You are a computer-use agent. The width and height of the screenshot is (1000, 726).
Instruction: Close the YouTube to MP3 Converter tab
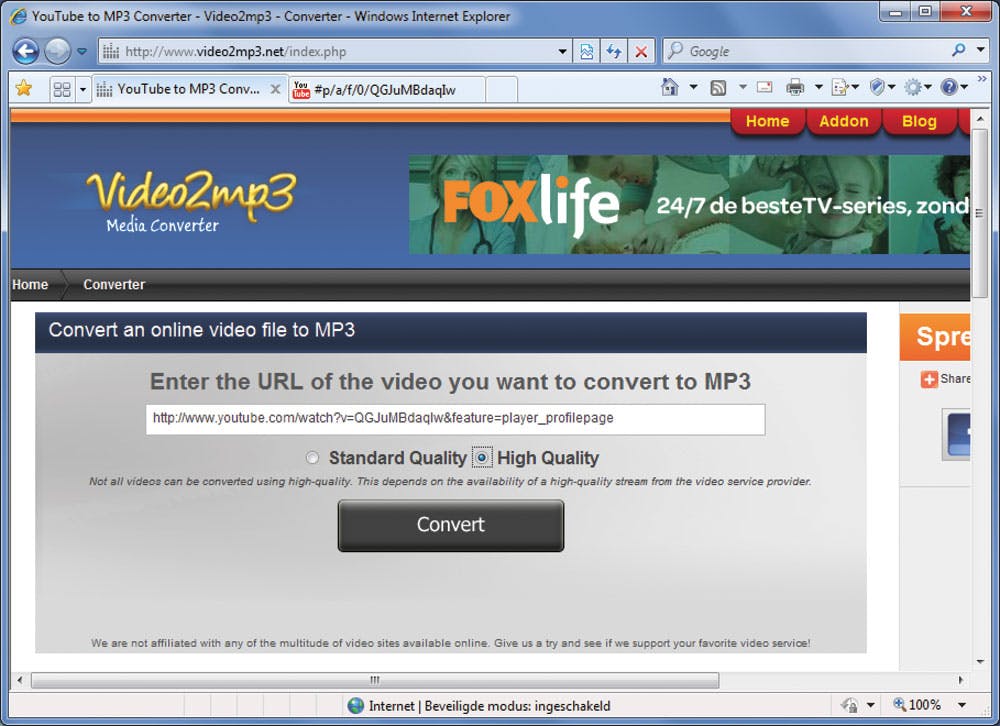pos(275,89)
